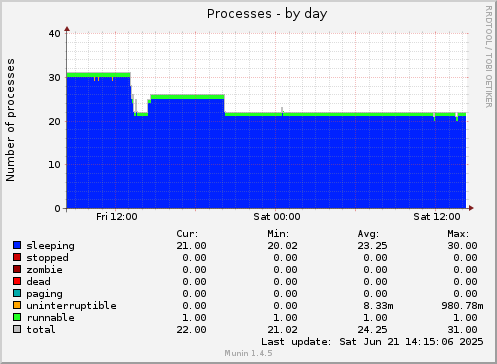Click the 'Cur:' column header
This screenshot has width=497, height=364.
tap(187, 234)
